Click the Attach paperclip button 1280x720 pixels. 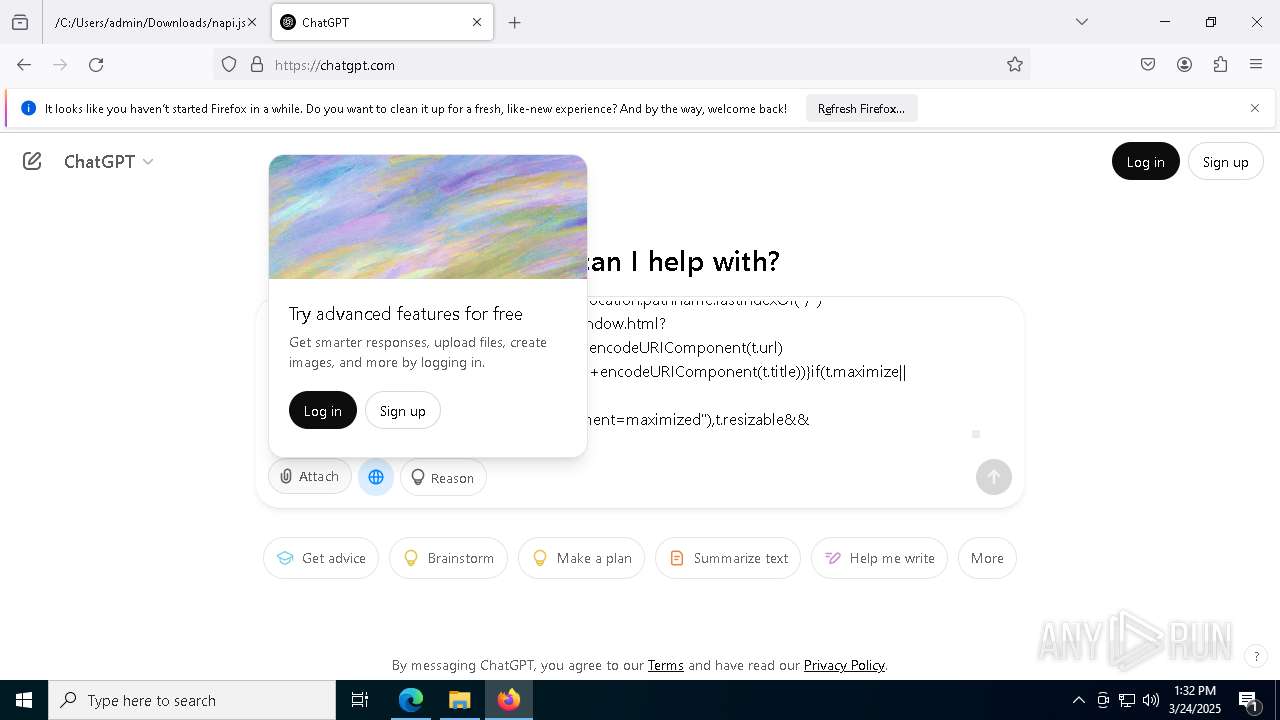(310, 477)
